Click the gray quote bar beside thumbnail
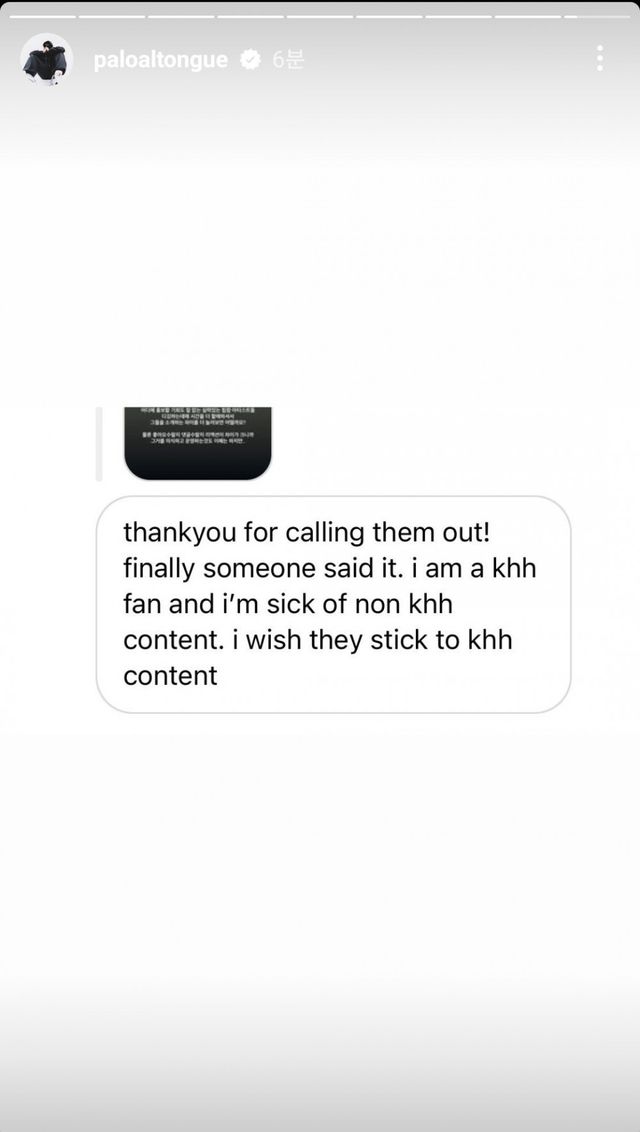 tap(99, 444)
